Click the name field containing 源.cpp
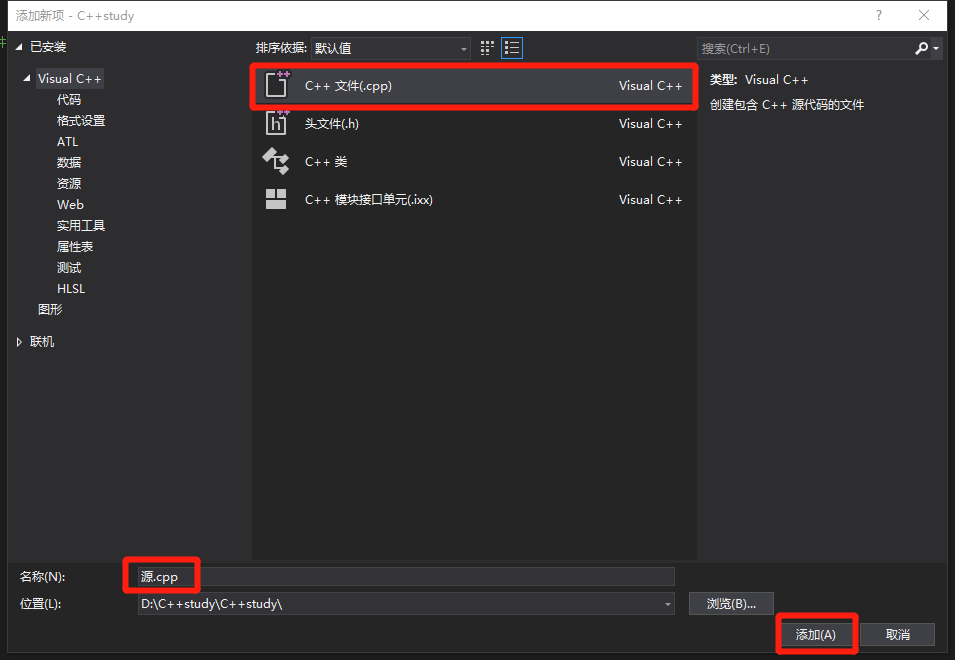Image resolution: width=955 pixels, height=660 pixels. click(406, 577)
